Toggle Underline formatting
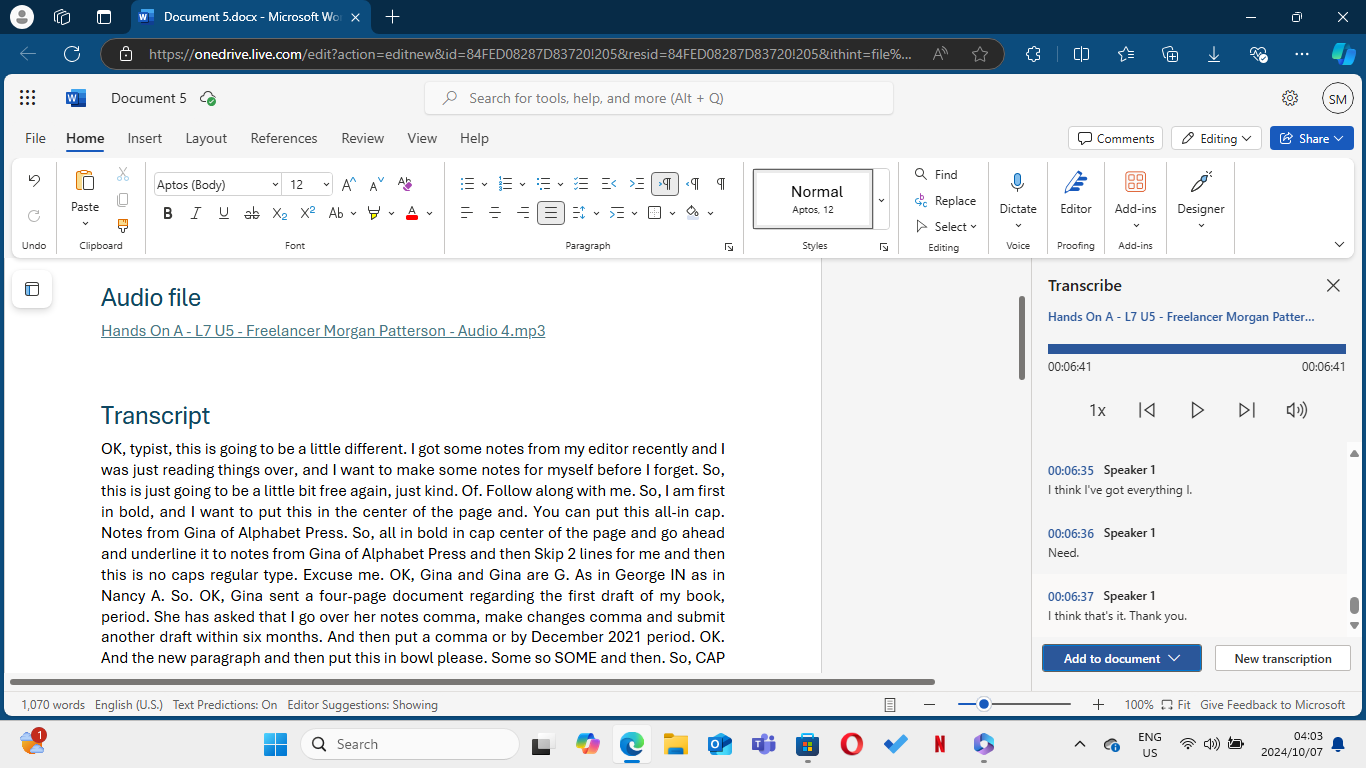This screenshot has height=768, width=1366. pos(224,213)
